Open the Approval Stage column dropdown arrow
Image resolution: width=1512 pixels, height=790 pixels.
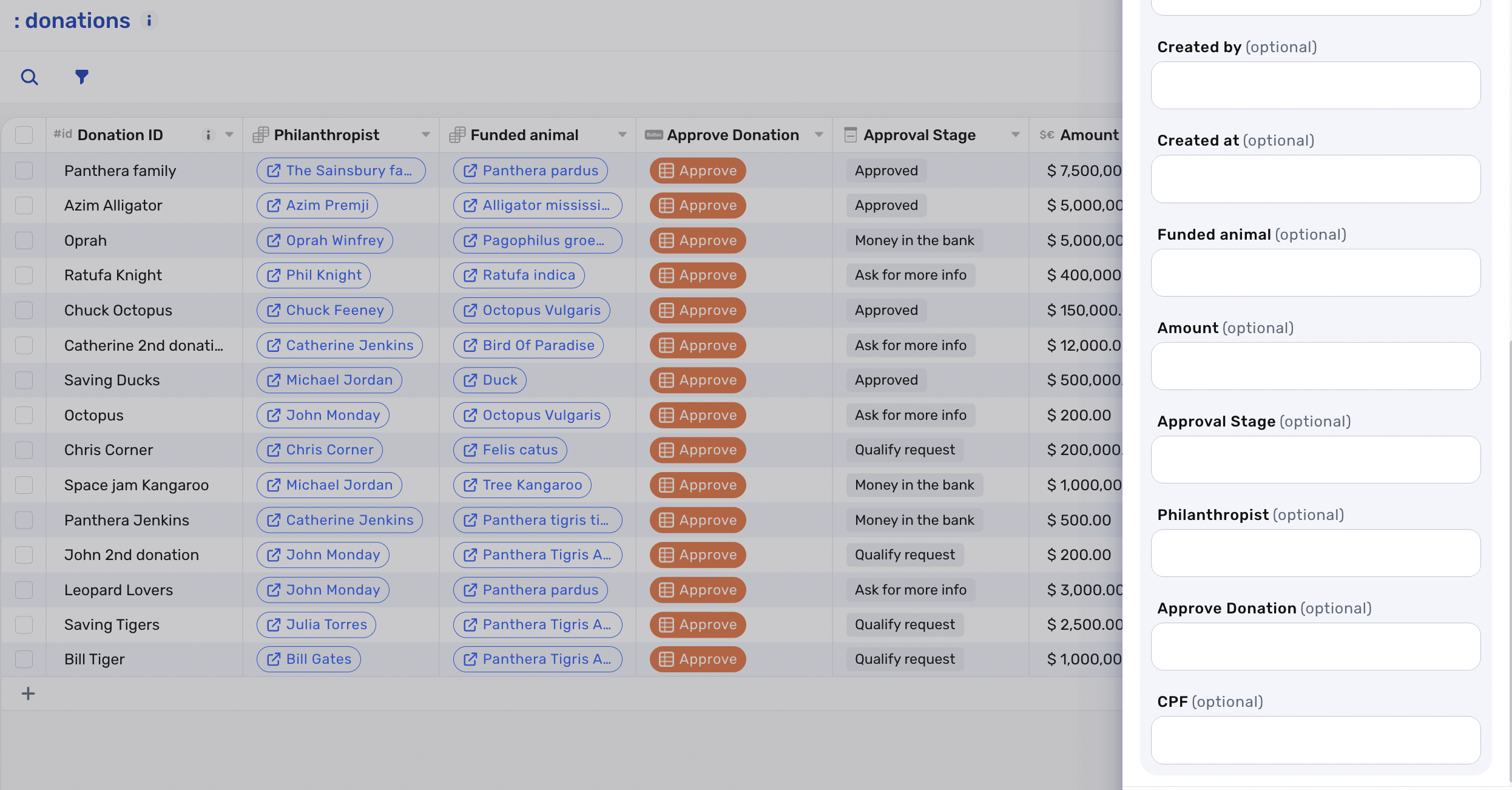tap(1016, 135)
